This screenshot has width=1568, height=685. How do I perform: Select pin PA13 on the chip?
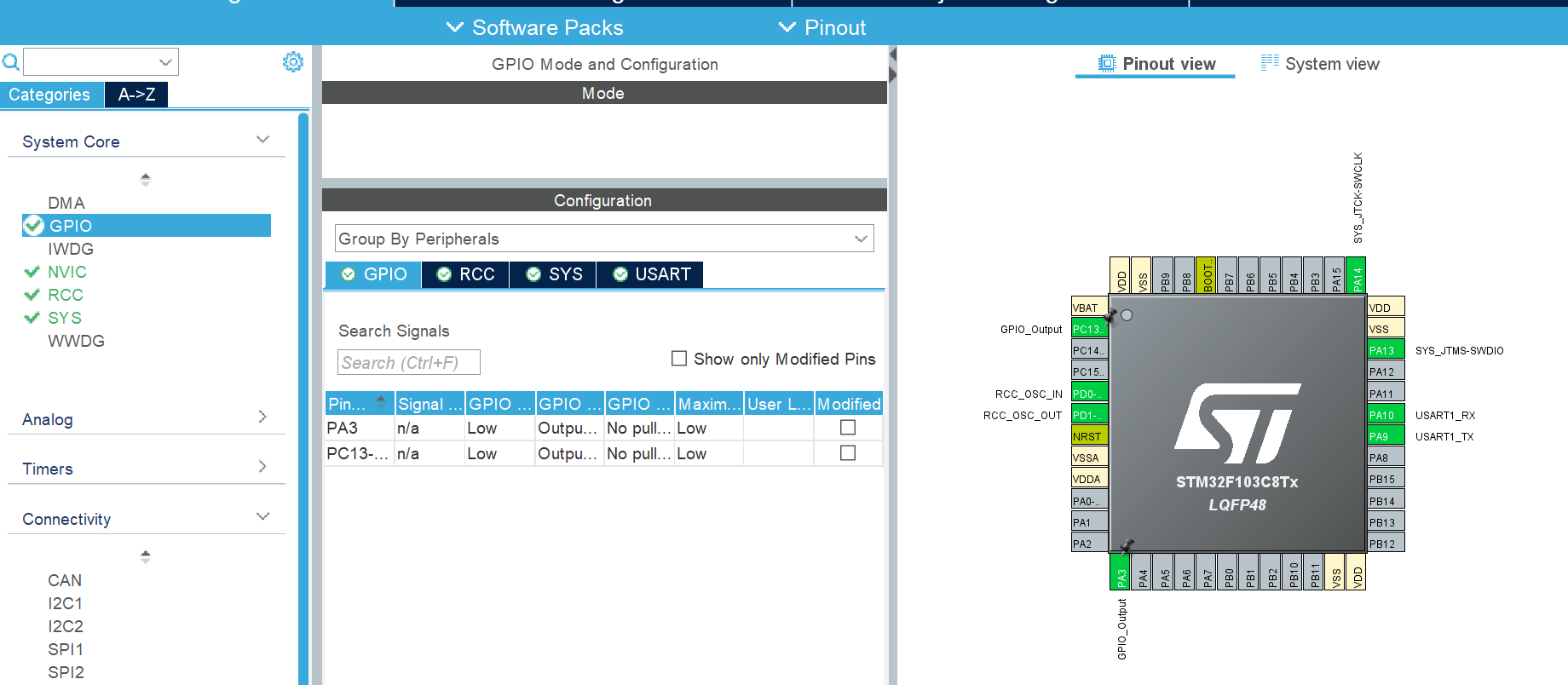coord(1386,350)
